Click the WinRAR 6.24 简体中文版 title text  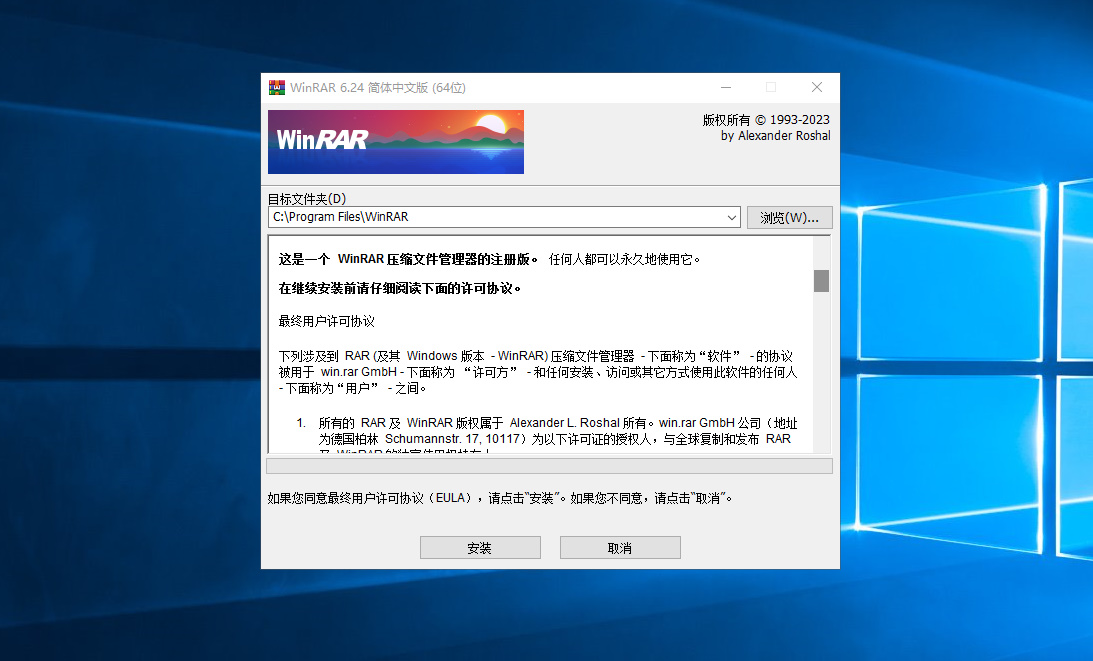[x=378, y=88]
